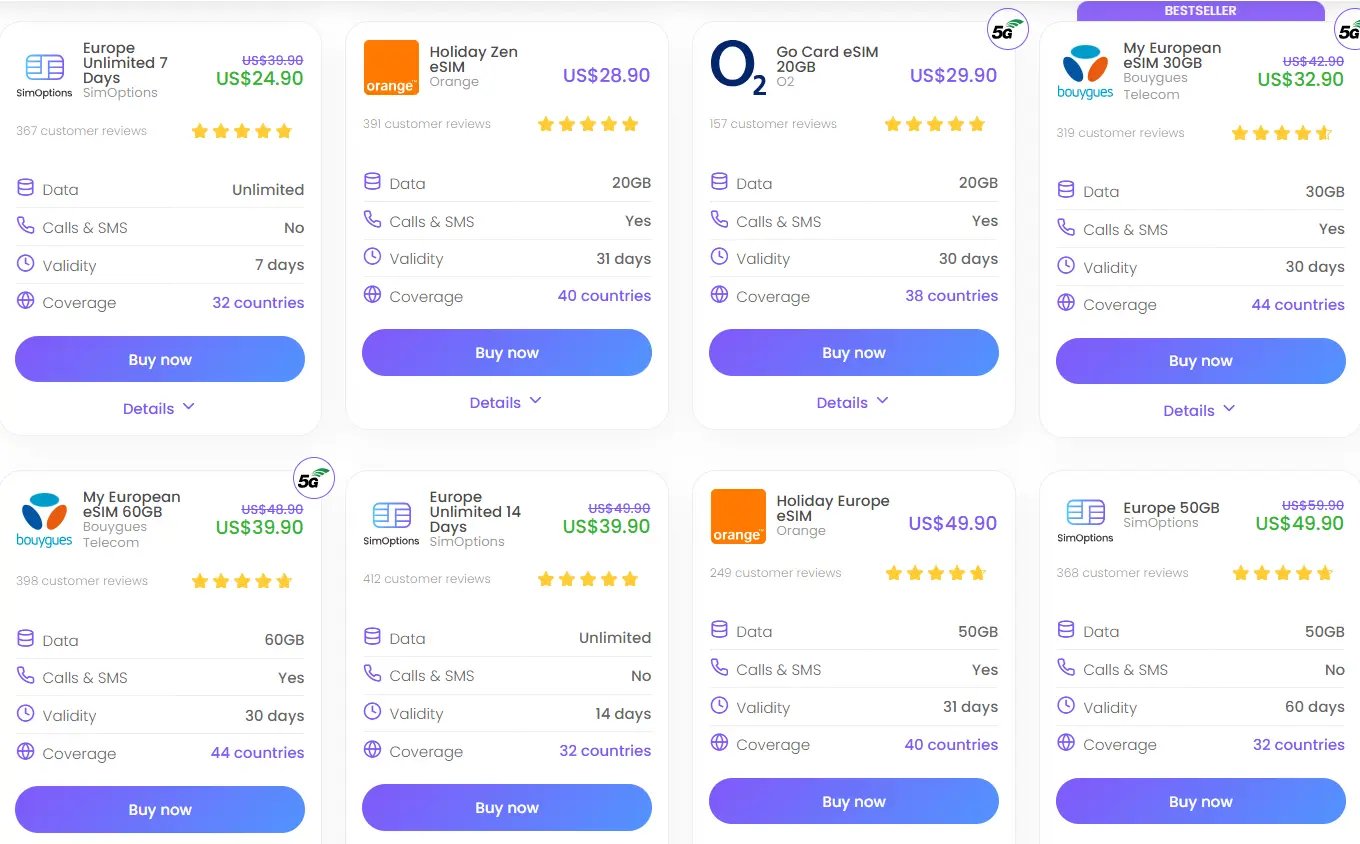The width and height of the screenshot is (1360, 844).
Task: Click the phone Calls & SMS icon on Go Card
Action: [x=717, y=221]
